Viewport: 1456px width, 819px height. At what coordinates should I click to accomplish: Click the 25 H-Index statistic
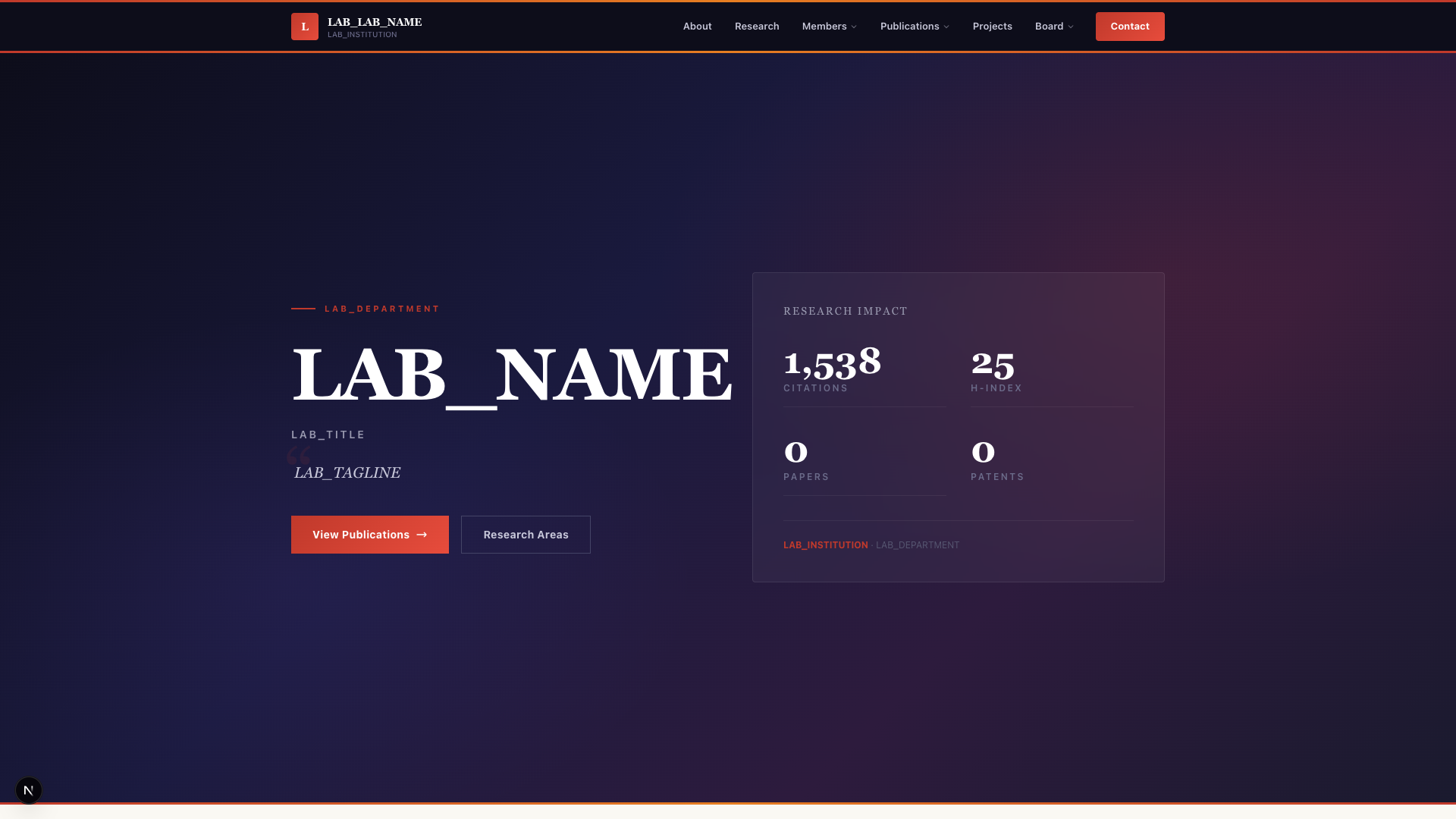(x=992, y=366)
